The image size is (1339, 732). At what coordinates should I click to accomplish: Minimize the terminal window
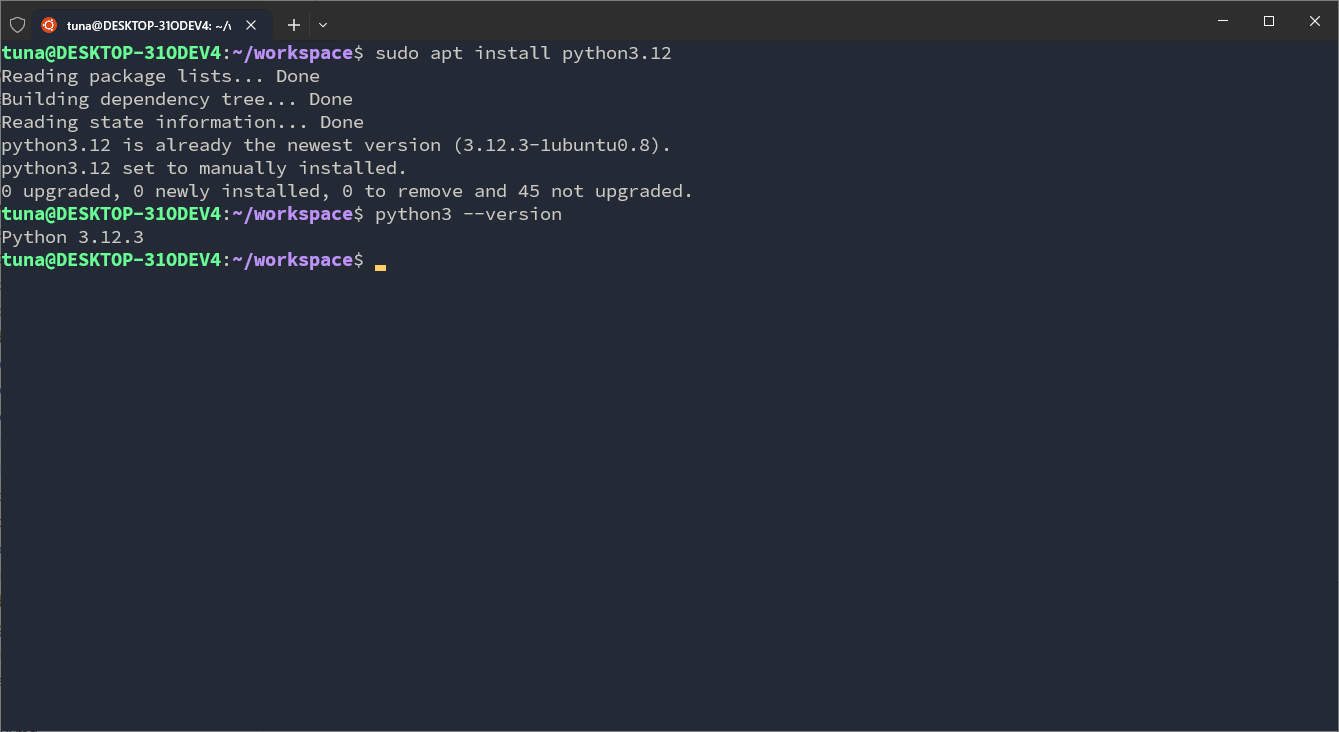1223,21
